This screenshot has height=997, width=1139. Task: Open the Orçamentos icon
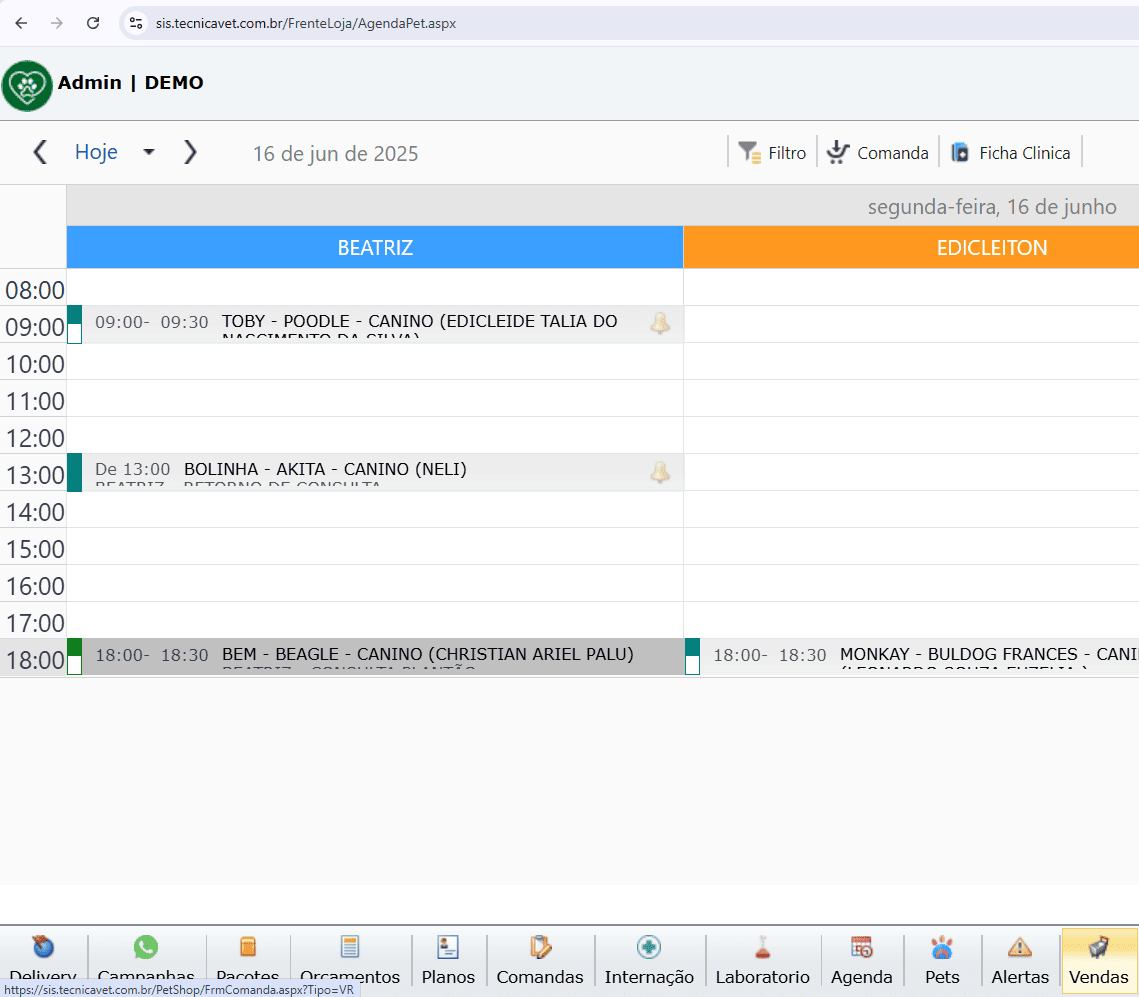point(349,947)
